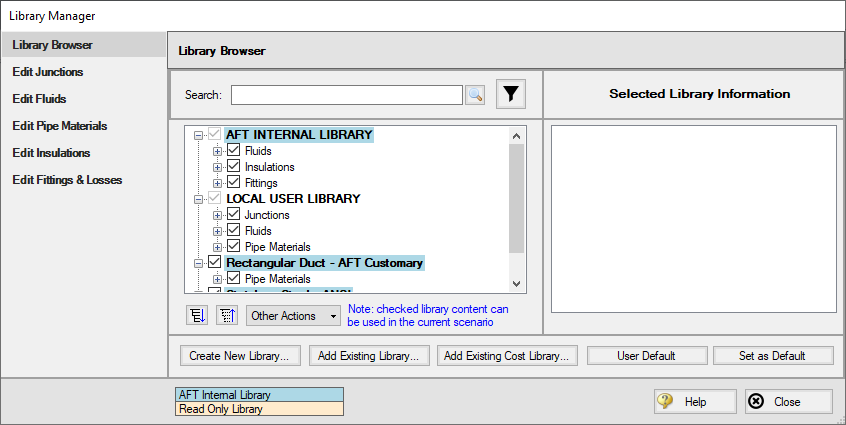846x425 pixels.
Task: Toggle Local User Library Pipe Materials checkbox
Action: coord(234,246)
